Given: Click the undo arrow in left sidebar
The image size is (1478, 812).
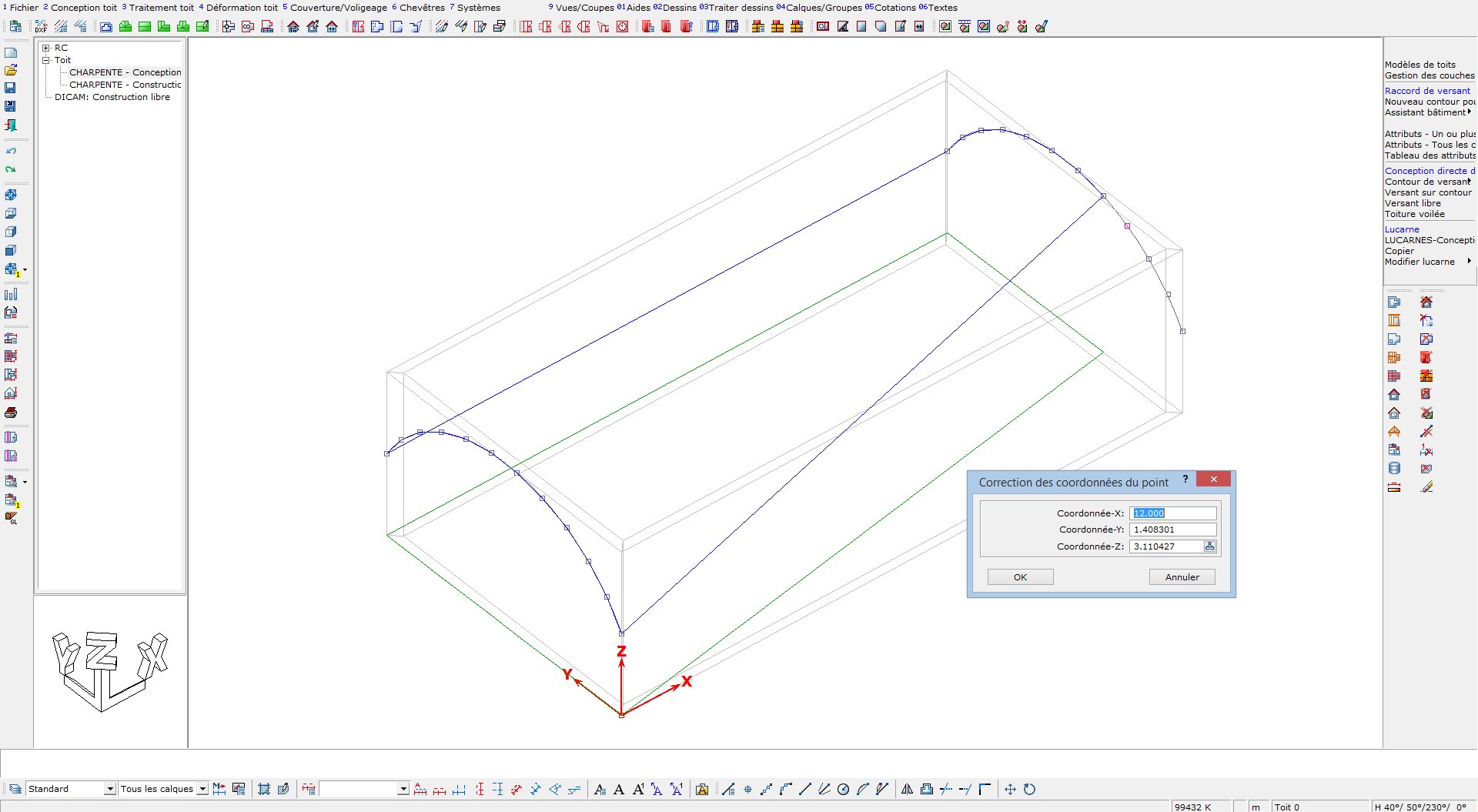Looking at the screenshot, I should 11,151.
